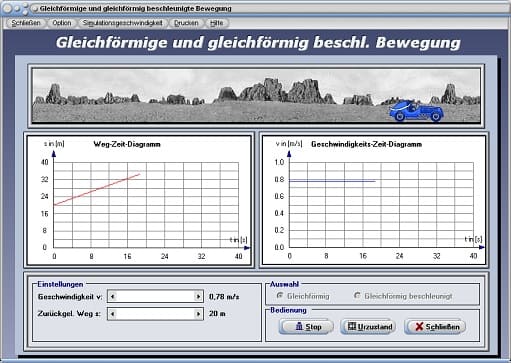Click the window title bar text

click(x=135, y=8)
